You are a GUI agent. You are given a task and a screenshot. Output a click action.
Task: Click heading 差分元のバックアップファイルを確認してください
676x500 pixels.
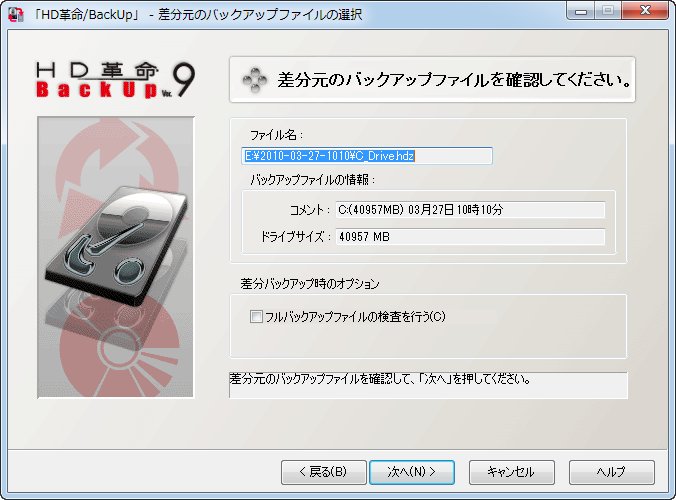pos(454,80)
